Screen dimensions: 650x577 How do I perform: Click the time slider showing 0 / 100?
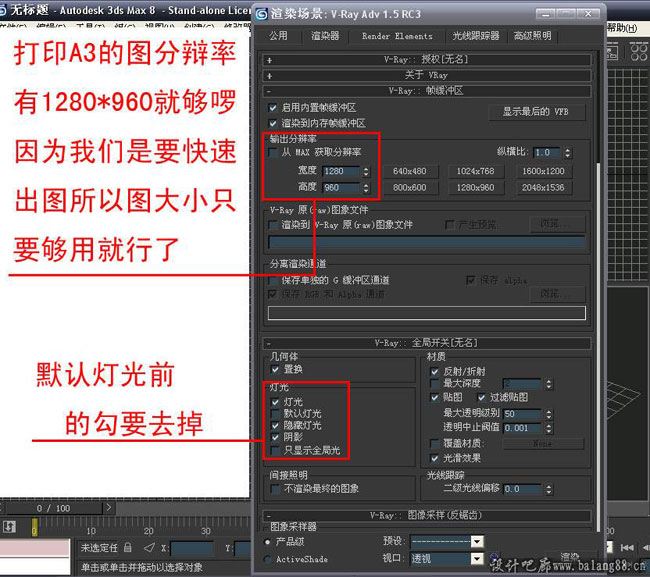coord(53,508)
